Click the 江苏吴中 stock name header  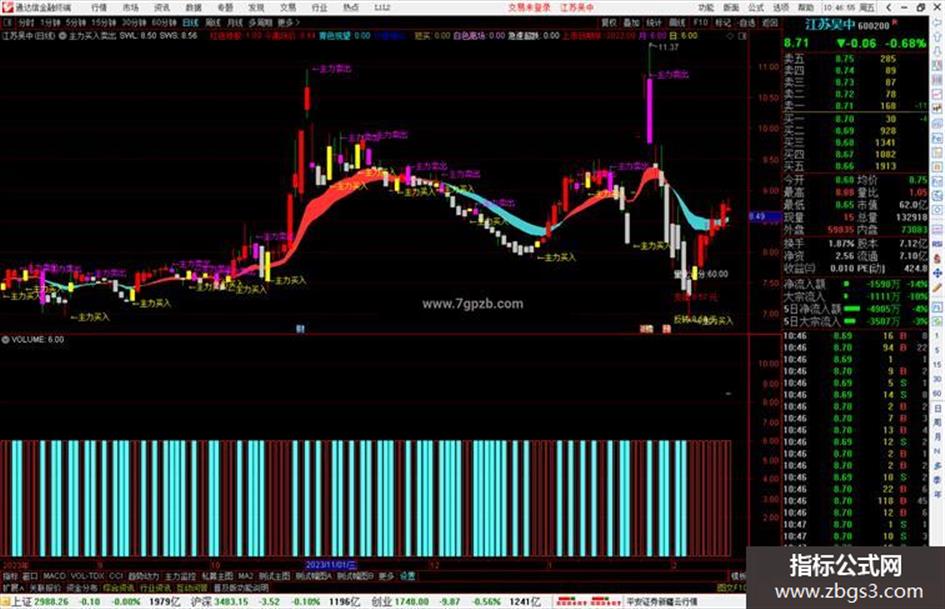pyautogui.click(x=830, y=25)
